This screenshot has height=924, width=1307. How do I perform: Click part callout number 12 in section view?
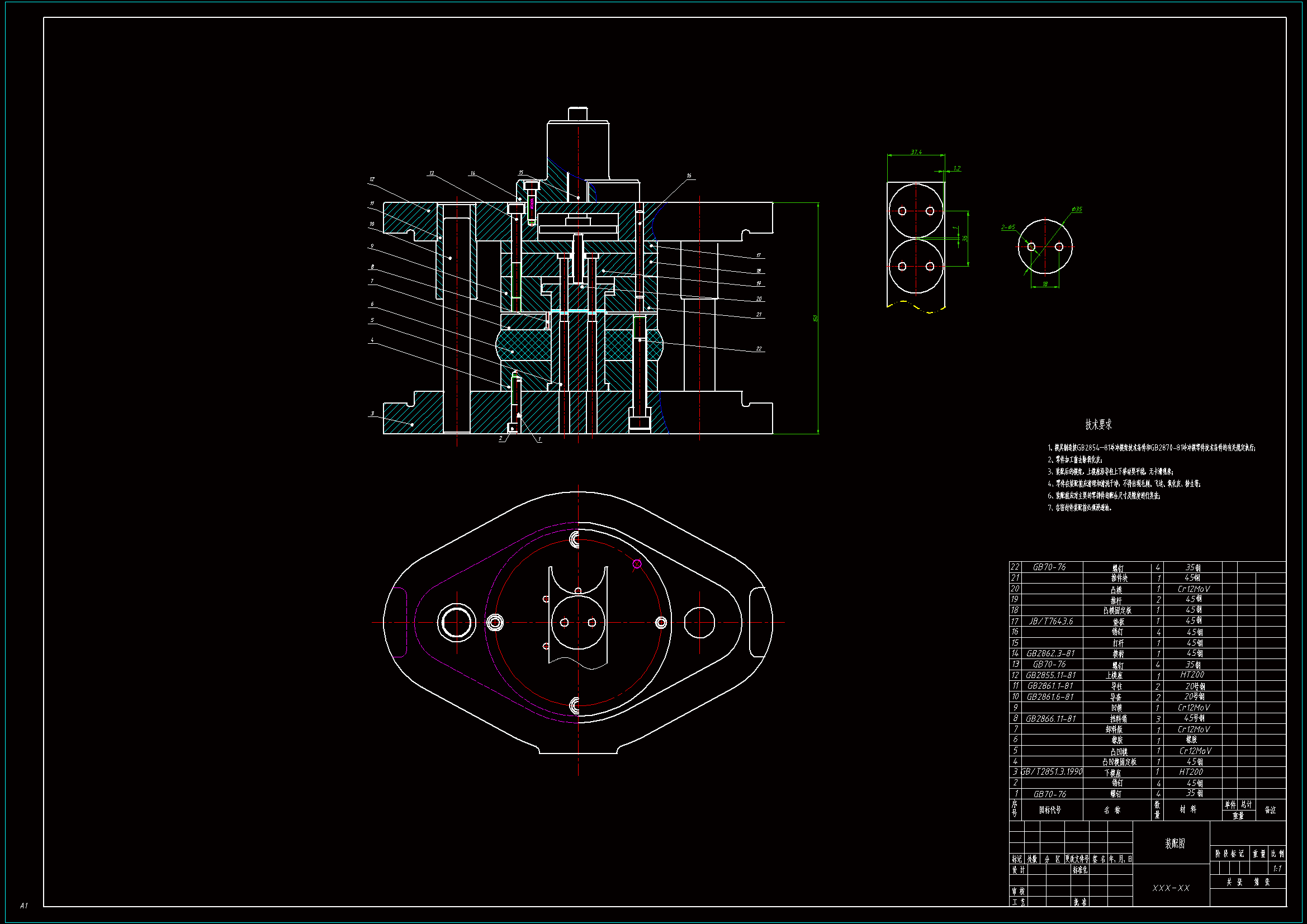(372, 179)
